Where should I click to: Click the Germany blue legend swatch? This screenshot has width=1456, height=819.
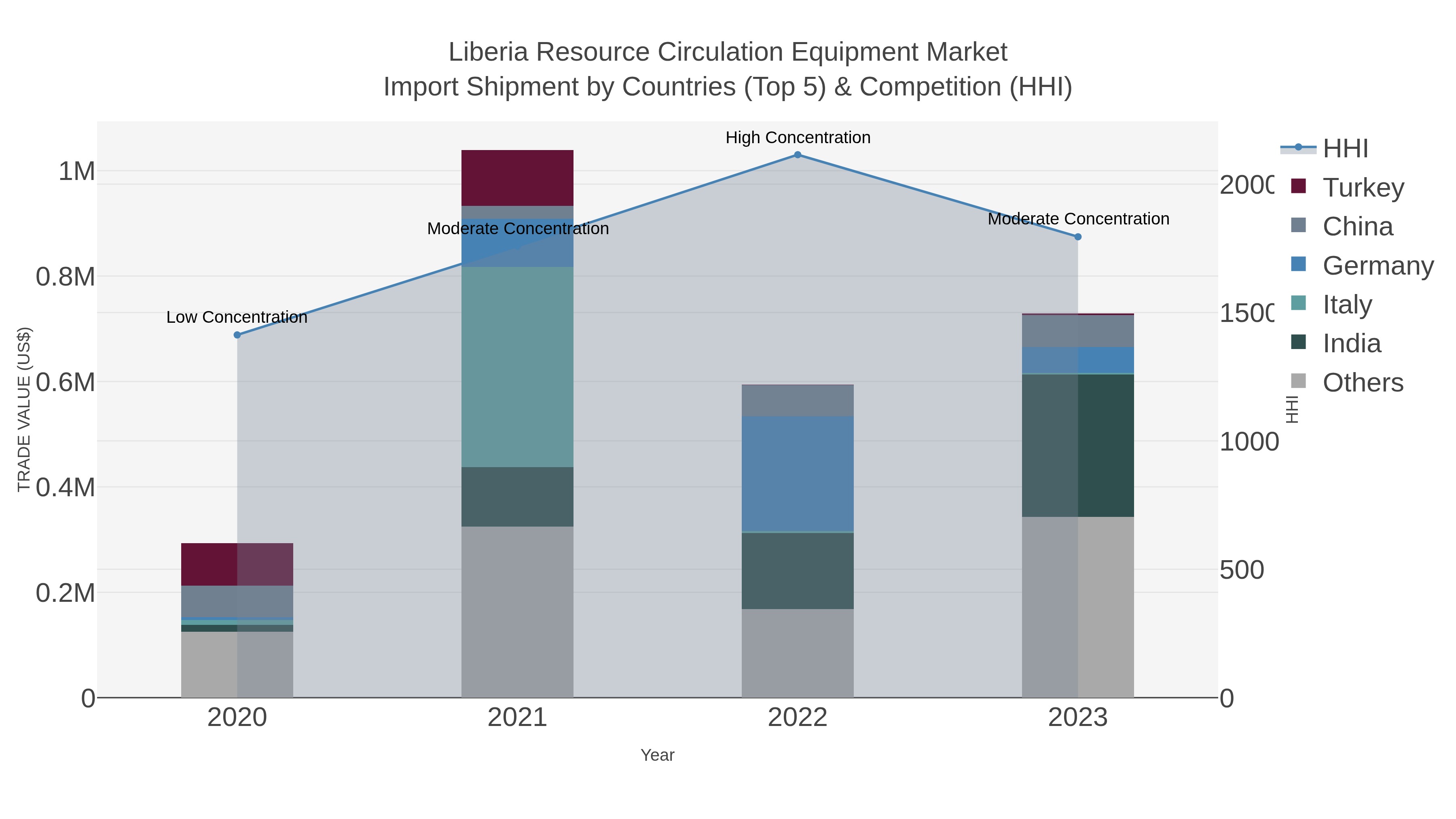[1299, 264]
